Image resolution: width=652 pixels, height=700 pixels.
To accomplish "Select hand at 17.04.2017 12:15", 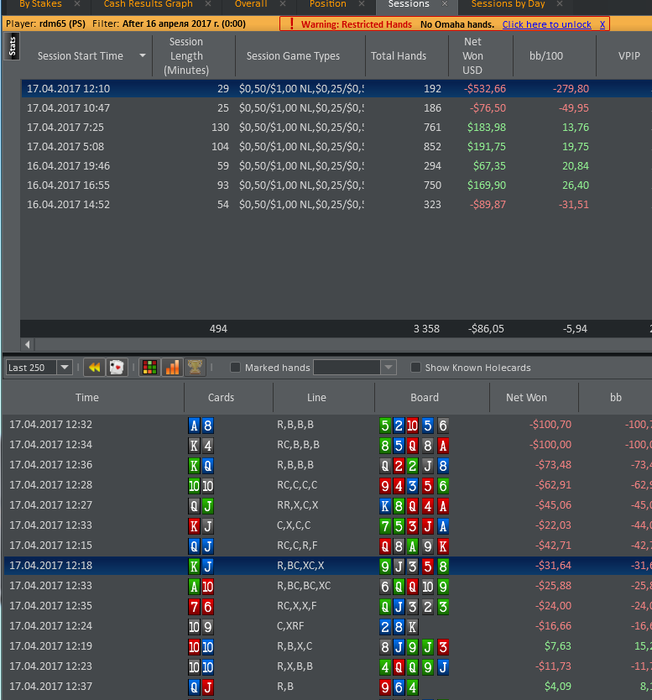I will 328,545.
